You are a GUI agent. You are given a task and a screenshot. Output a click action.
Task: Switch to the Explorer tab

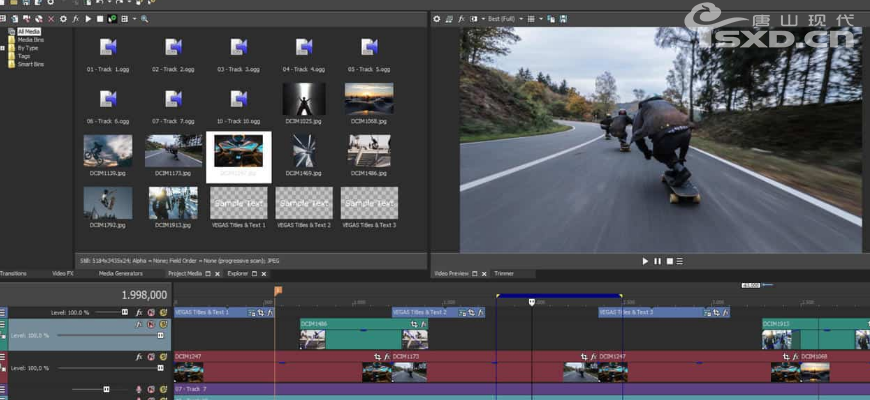(x=238, y=274)
